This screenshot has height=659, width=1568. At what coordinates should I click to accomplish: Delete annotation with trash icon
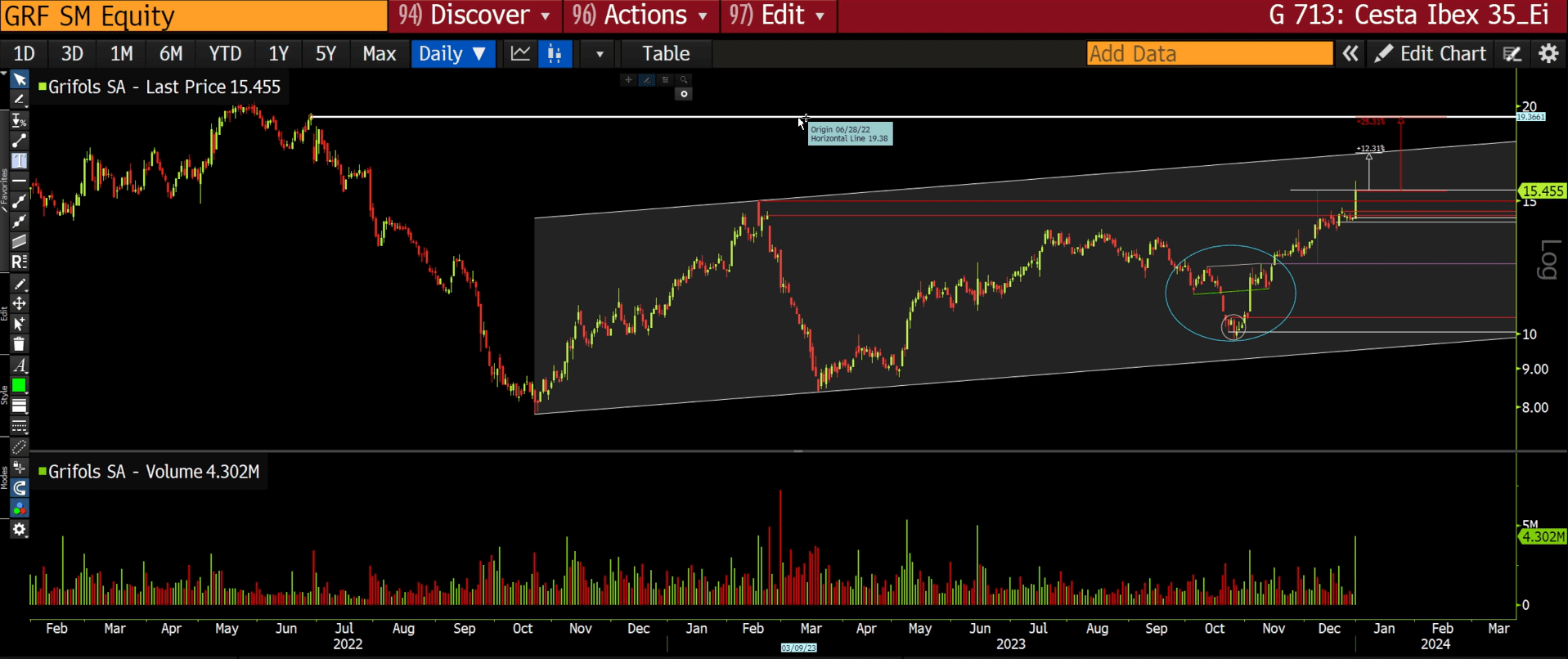pyautogui.click(x=19, y=344)
